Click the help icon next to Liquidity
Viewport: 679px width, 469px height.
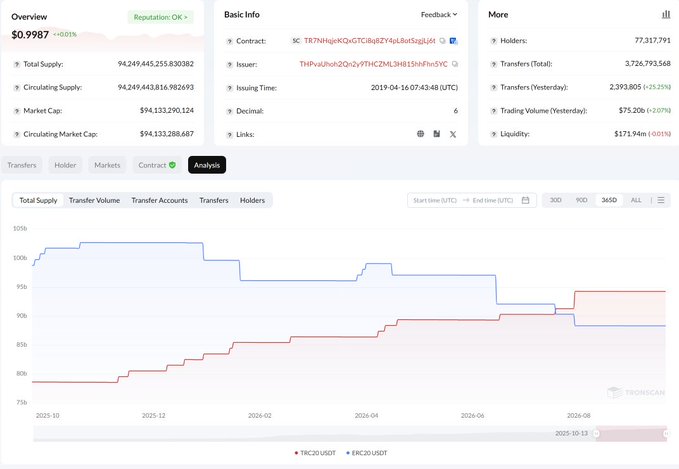click(494, 135)
